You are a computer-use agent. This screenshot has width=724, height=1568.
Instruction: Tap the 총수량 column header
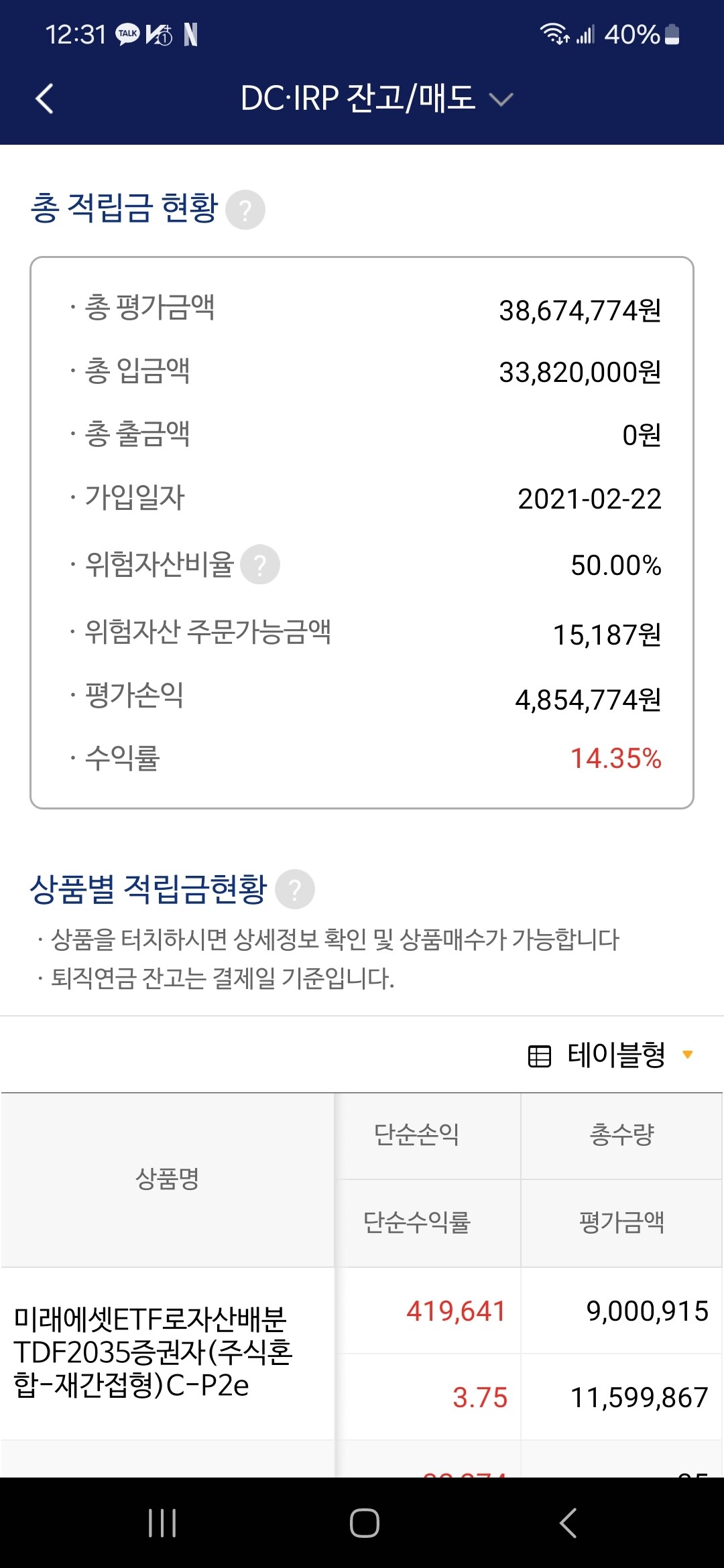point(621,1135)
